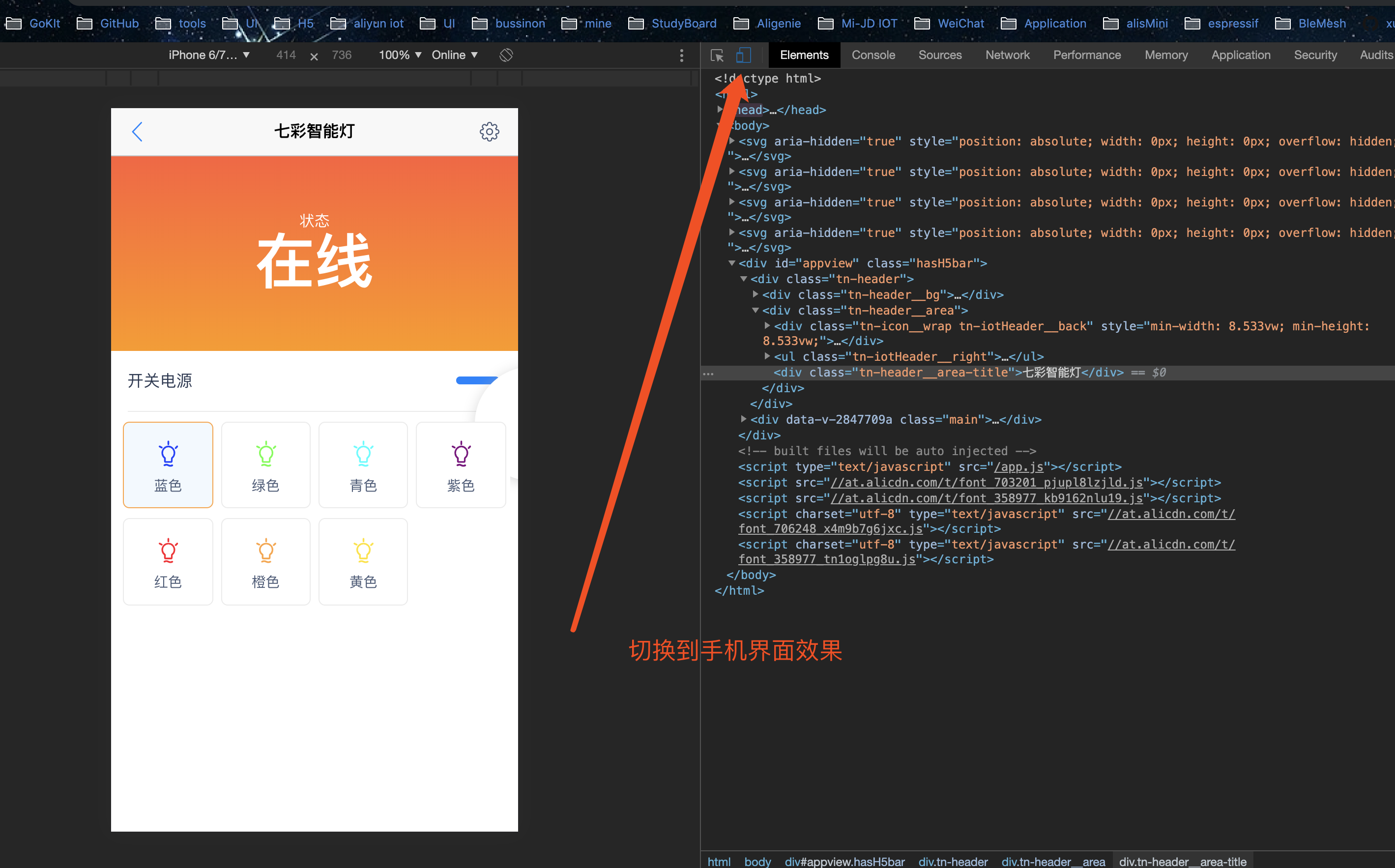Click the rotate screen icon
Image resolution: width=1395 pixels, height=868 pixels.
coord(506,55)
